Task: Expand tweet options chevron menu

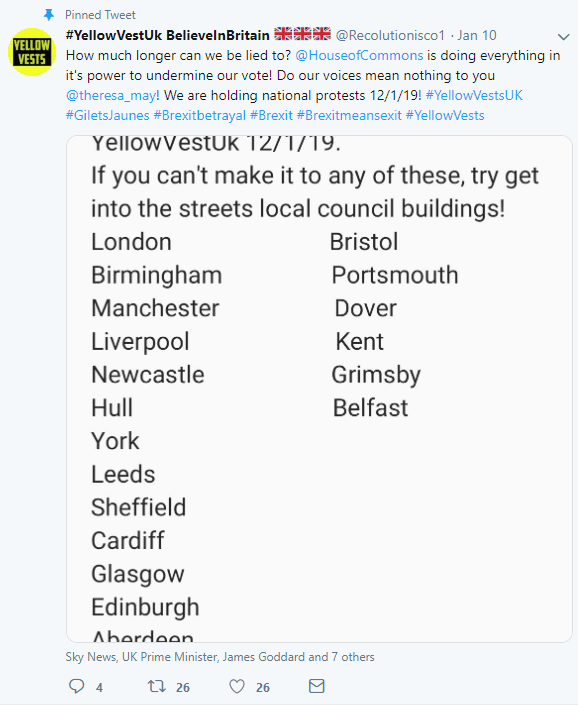Action: pyautogui.click(x=563, y=37)
